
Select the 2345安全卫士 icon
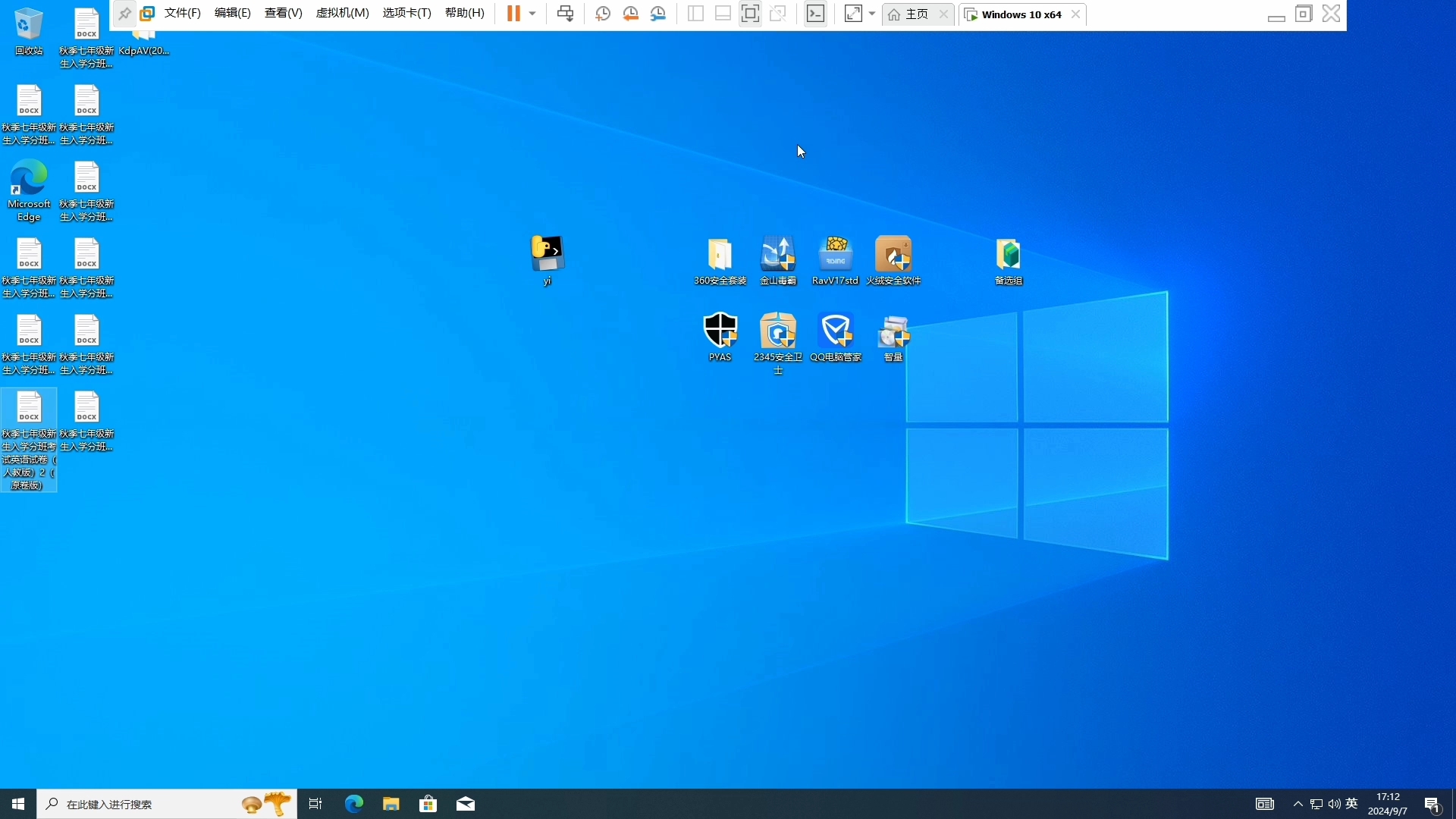(x=778, y=343)
